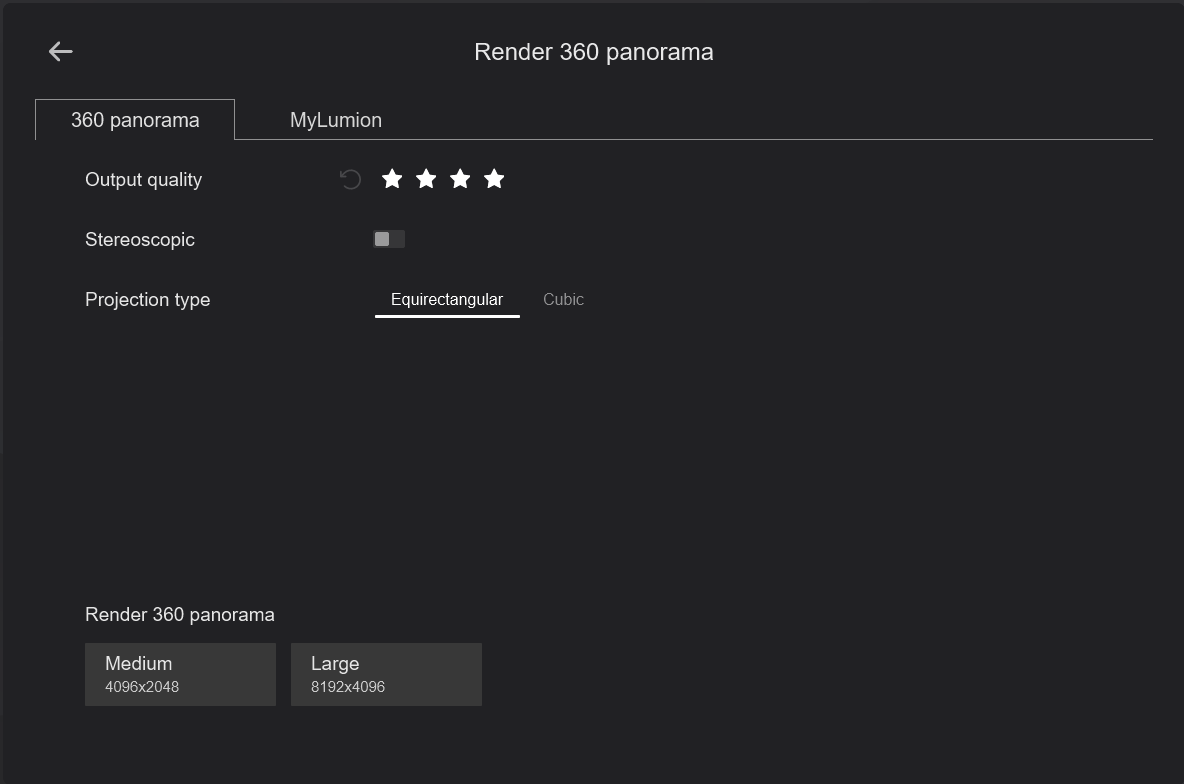The image size is (1184, 784).
Task: Click the 4096x2048 resolution text
Action: [x=142, y=687]
